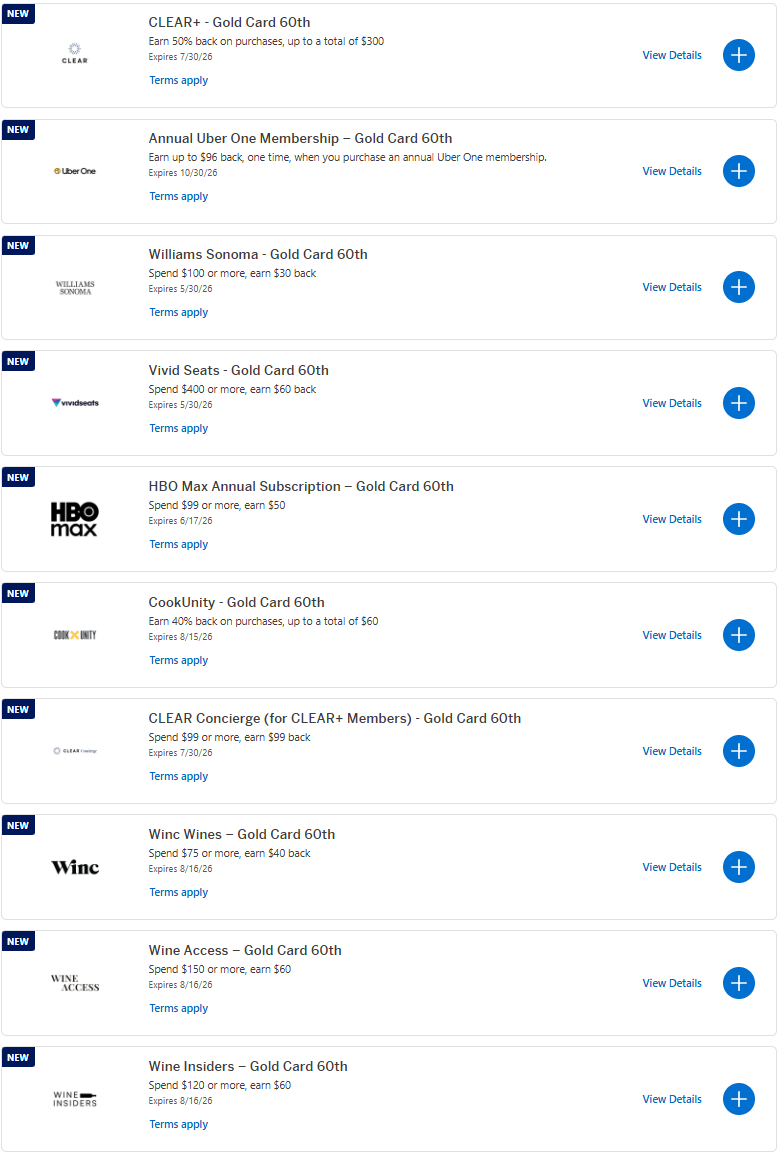Add the CLEAR Concierge offer
Image resolution: width=781 pixels, height=1154 pixels.
(x=738, y=751)
